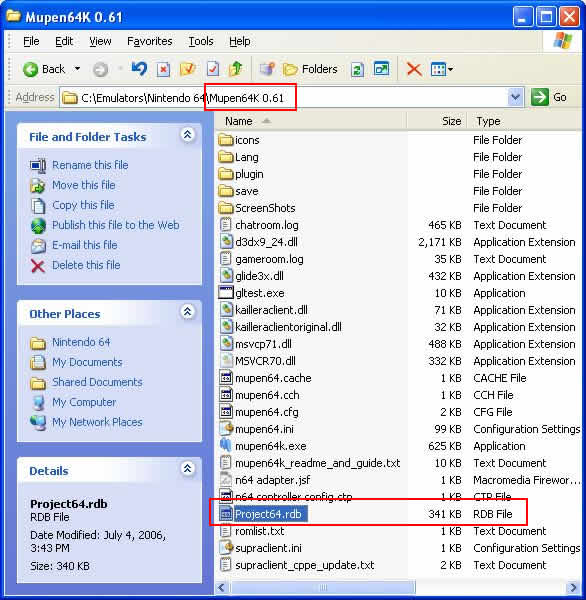The width and height of the screenshot is (586, 600).
Task: Collapse the Details panel
Action: (x=187, y=469)
